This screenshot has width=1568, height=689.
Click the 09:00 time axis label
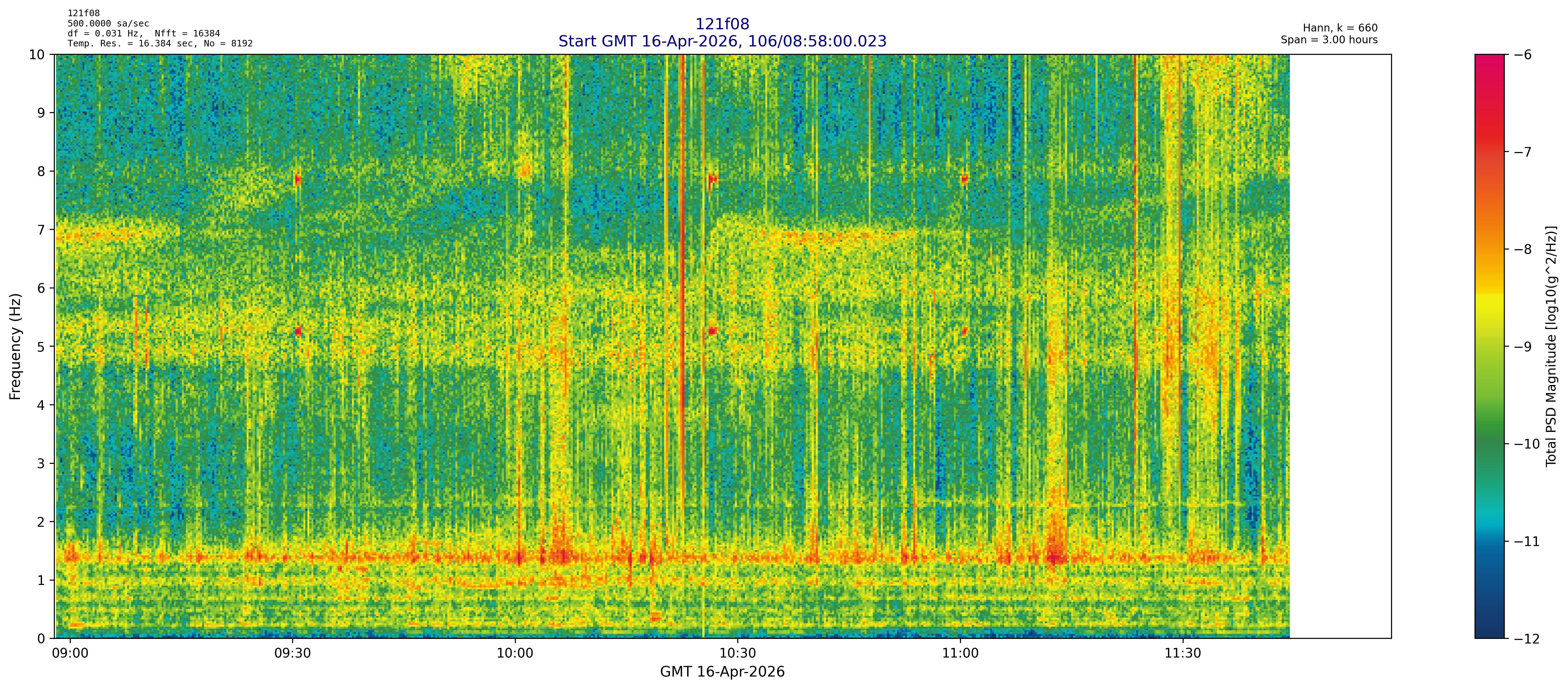click(x=70, y=654)
